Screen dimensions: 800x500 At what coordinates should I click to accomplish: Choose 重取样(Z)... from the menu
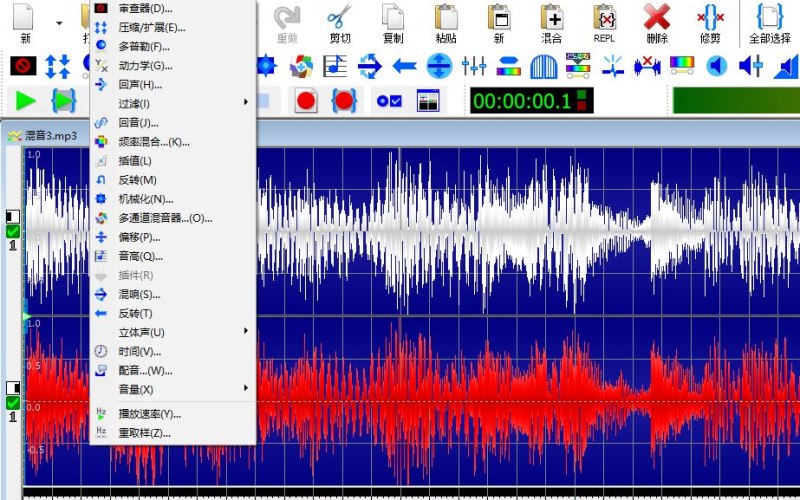[172, 433]
